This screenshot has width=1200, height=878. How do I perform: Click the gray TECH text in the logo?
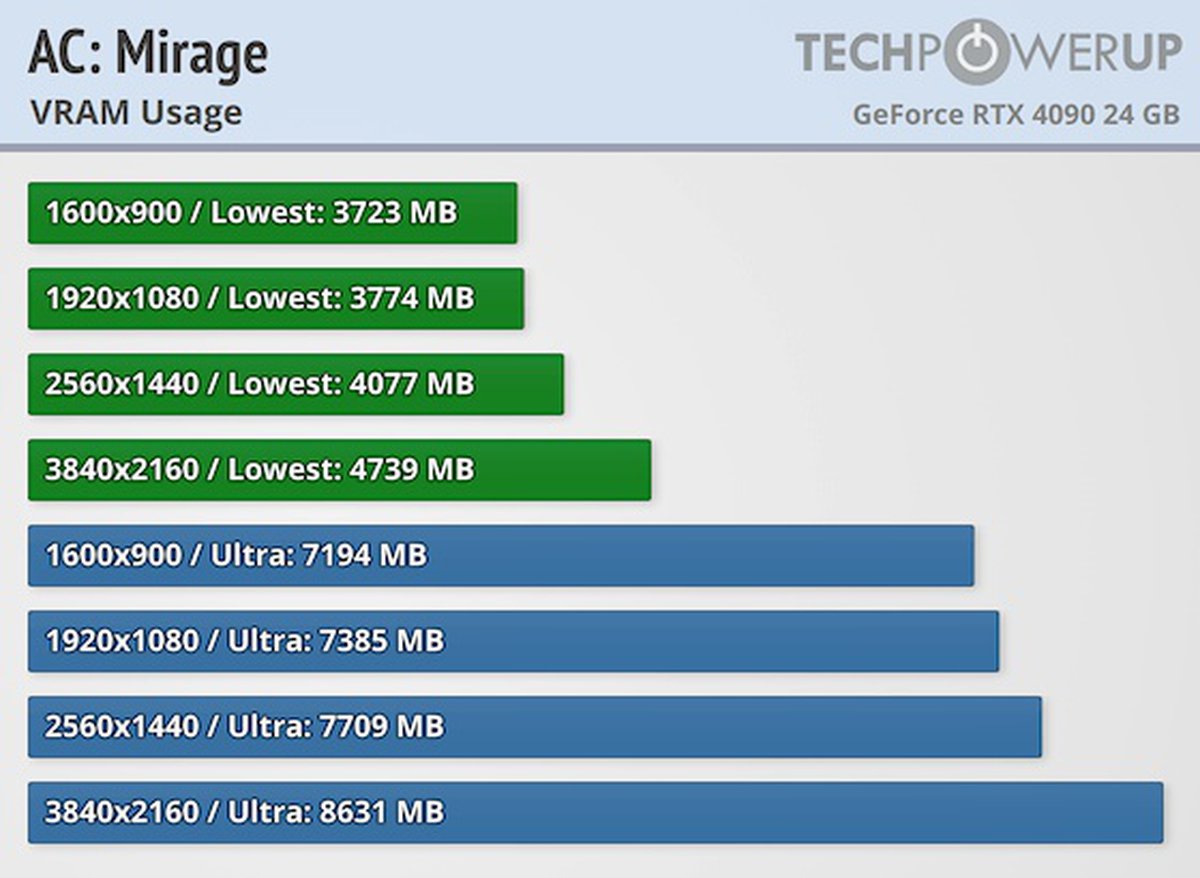coord(856,52)
